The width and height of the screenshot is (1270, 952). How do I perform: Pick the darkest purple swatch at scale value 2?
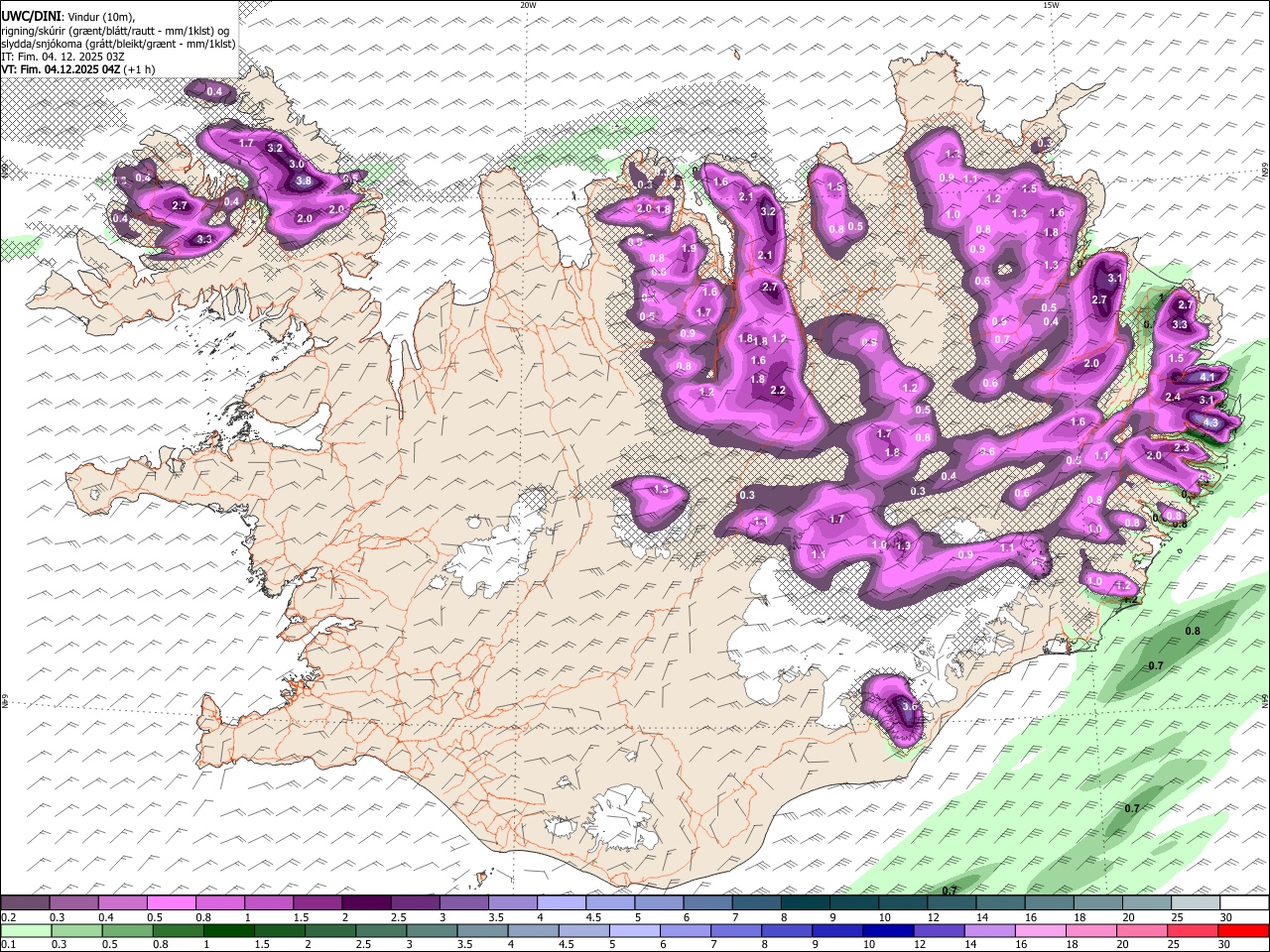click(x=365, y=903)
